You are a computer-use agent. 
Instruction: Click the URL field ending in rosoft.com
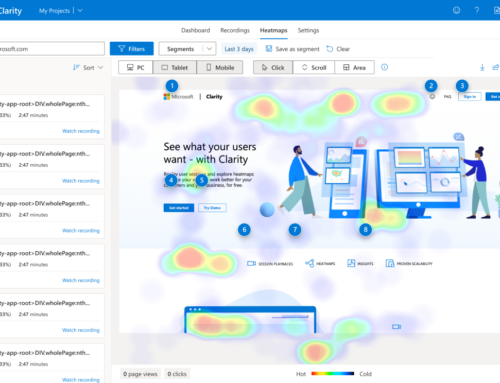tap(52, 49)
